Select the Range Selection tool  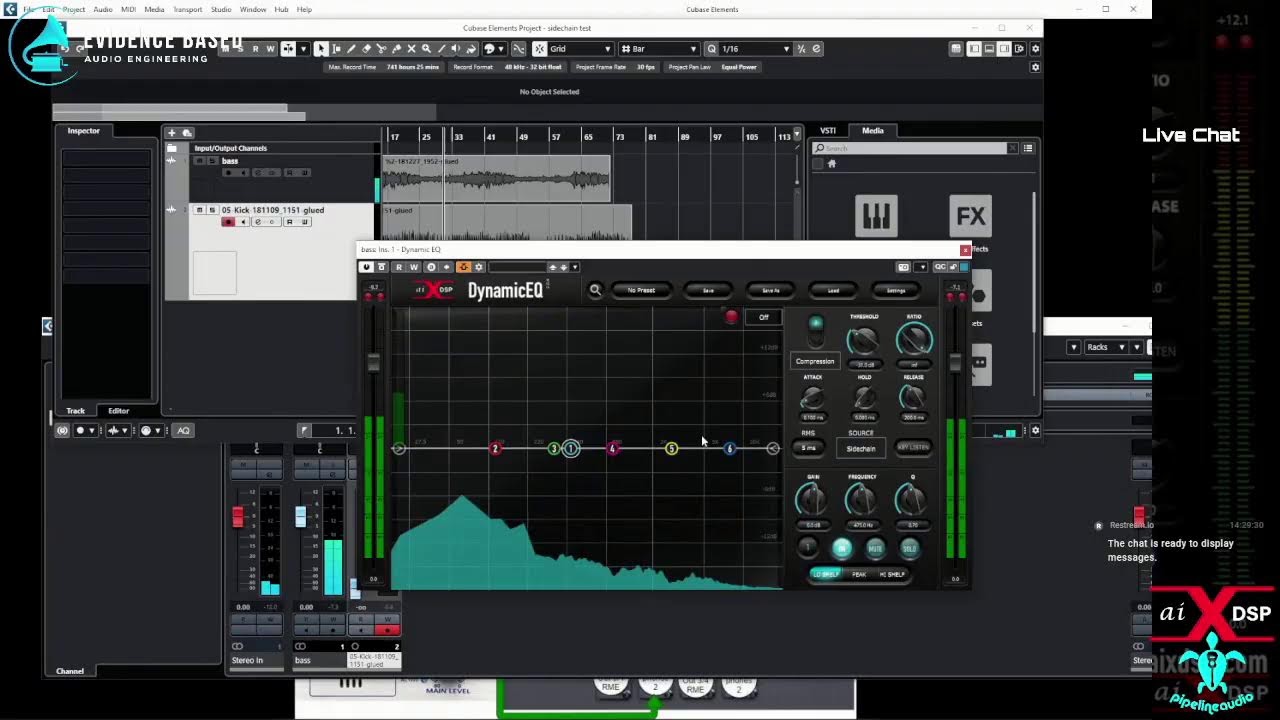335,48
